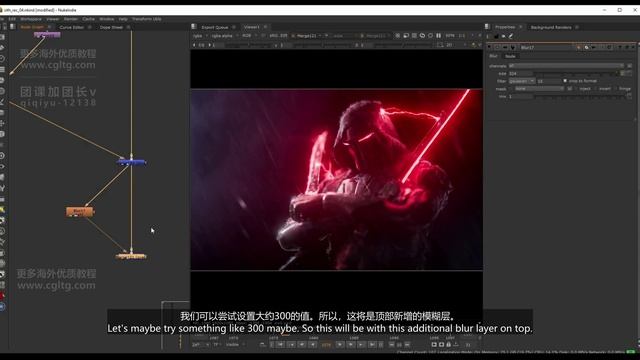Click the pencil icon in Properties toolbar
Image resolution: width=640 pixels, height=360 pixels.
click(x=511, y=36)
